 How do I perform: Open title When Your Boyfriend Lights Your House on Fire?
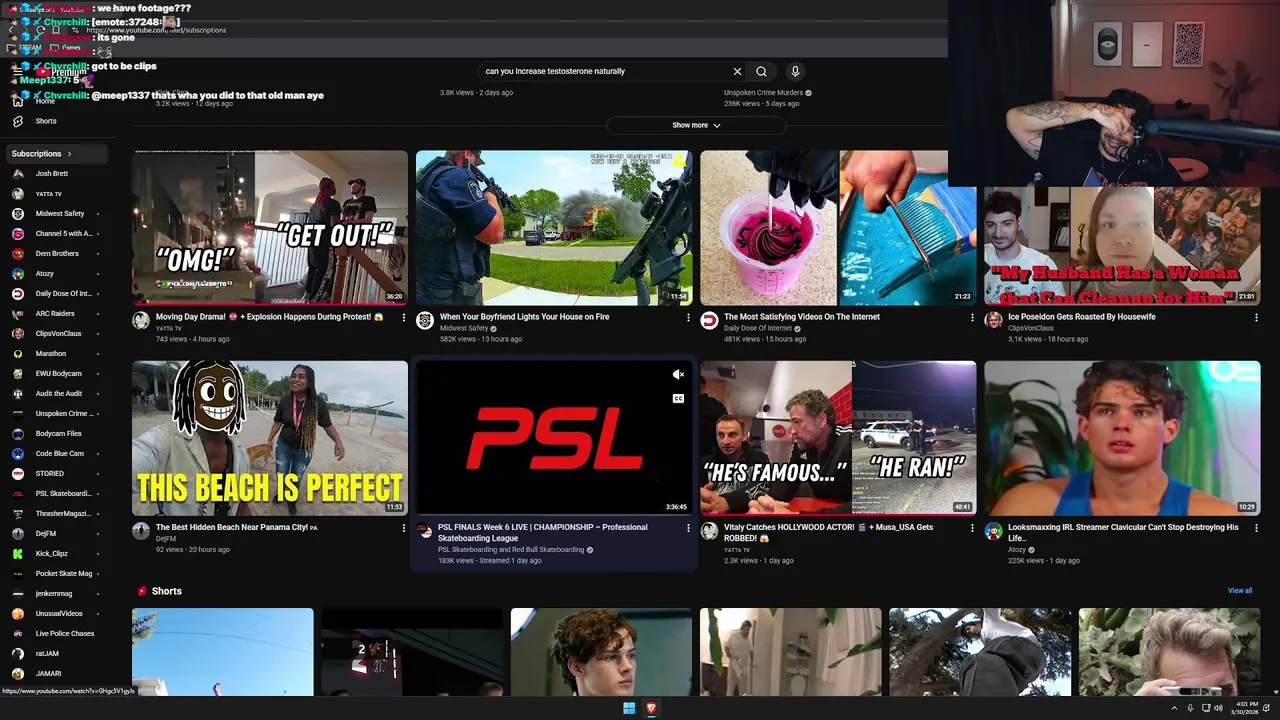524,317
